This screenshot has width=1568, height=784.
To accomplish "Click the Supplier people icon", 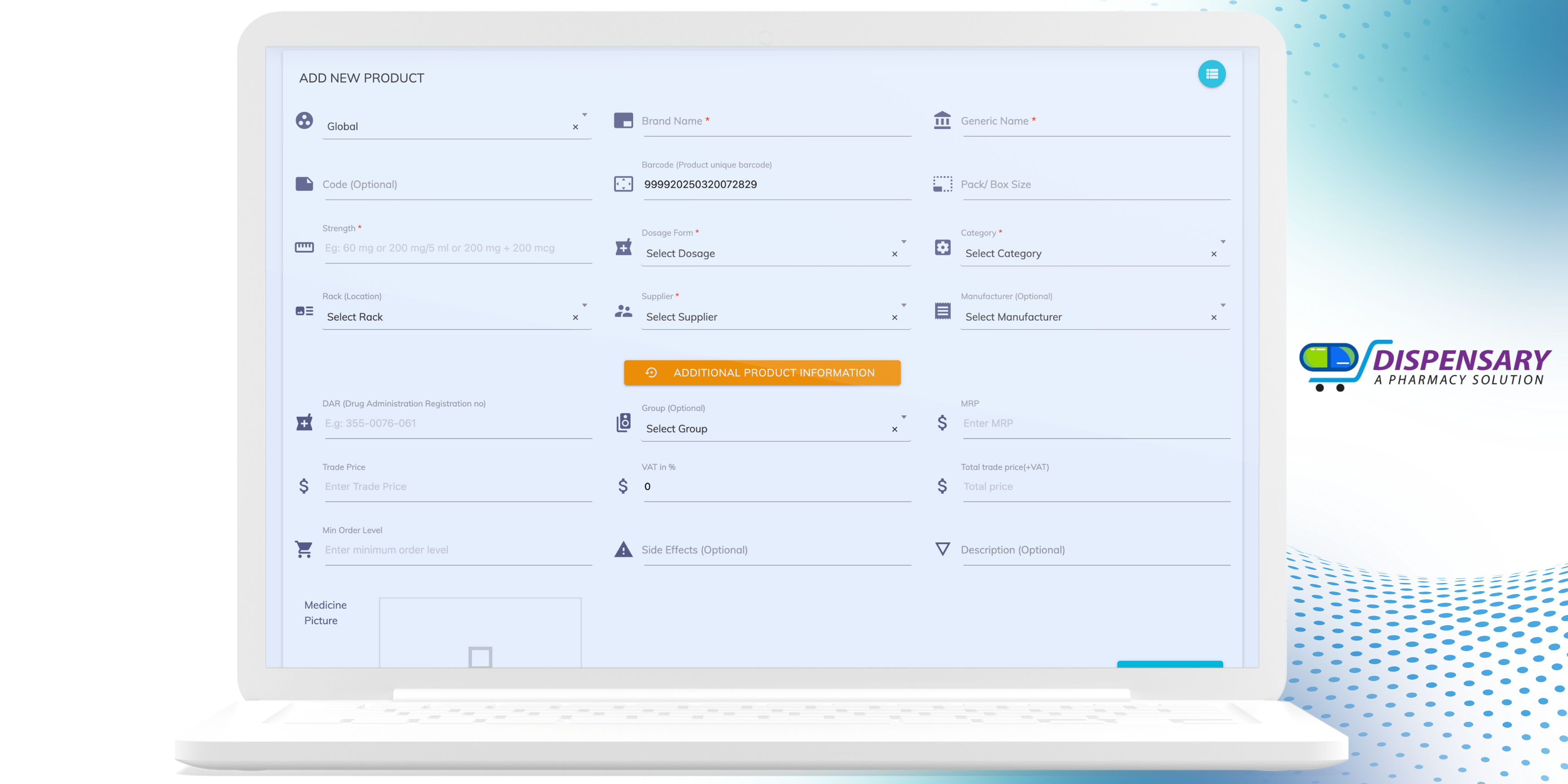I will pyautogui.click(x=623, y=311).
